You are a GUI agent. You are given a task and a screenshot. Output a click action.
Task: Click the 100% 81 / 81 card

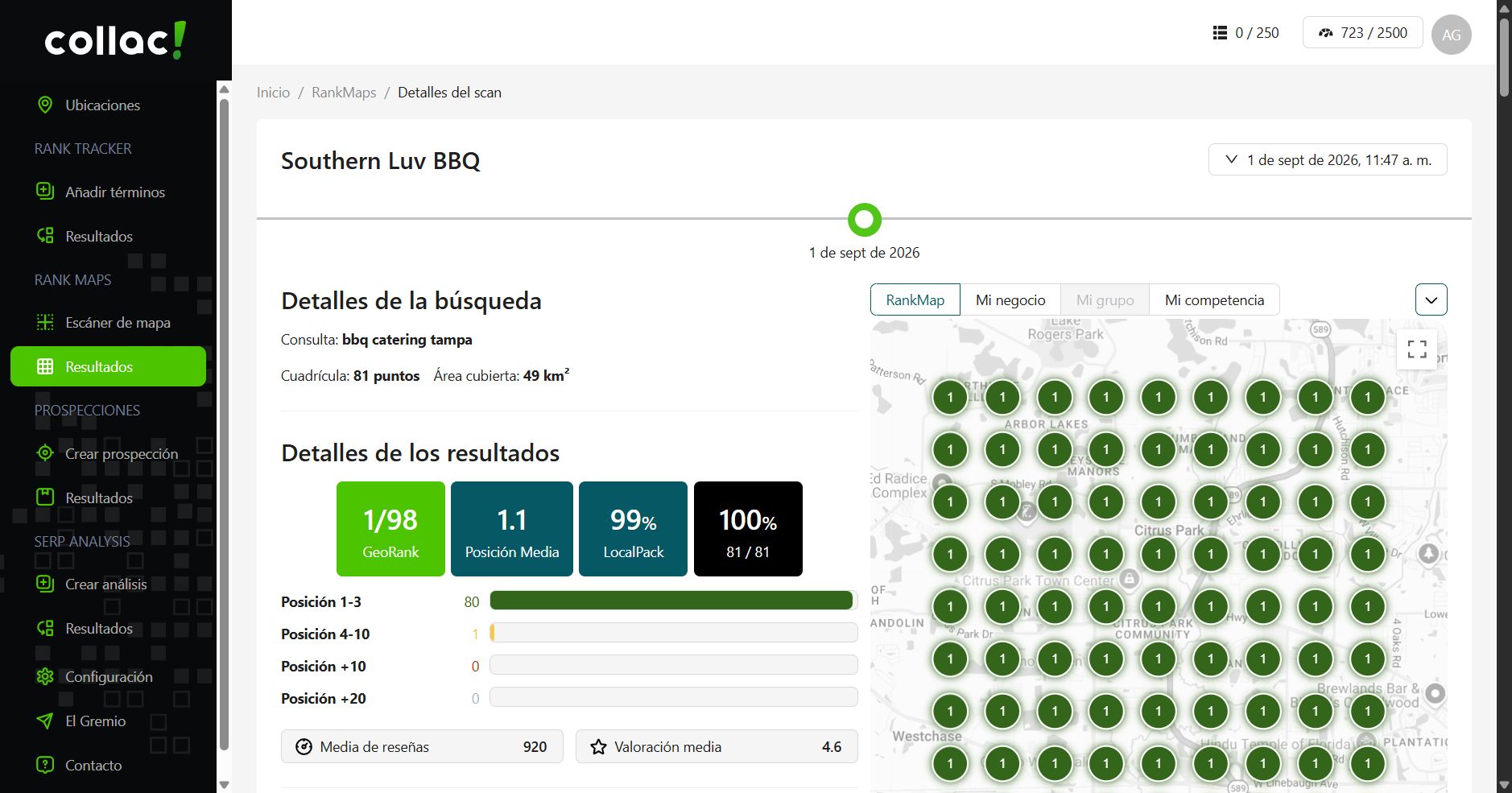(748, 529)
